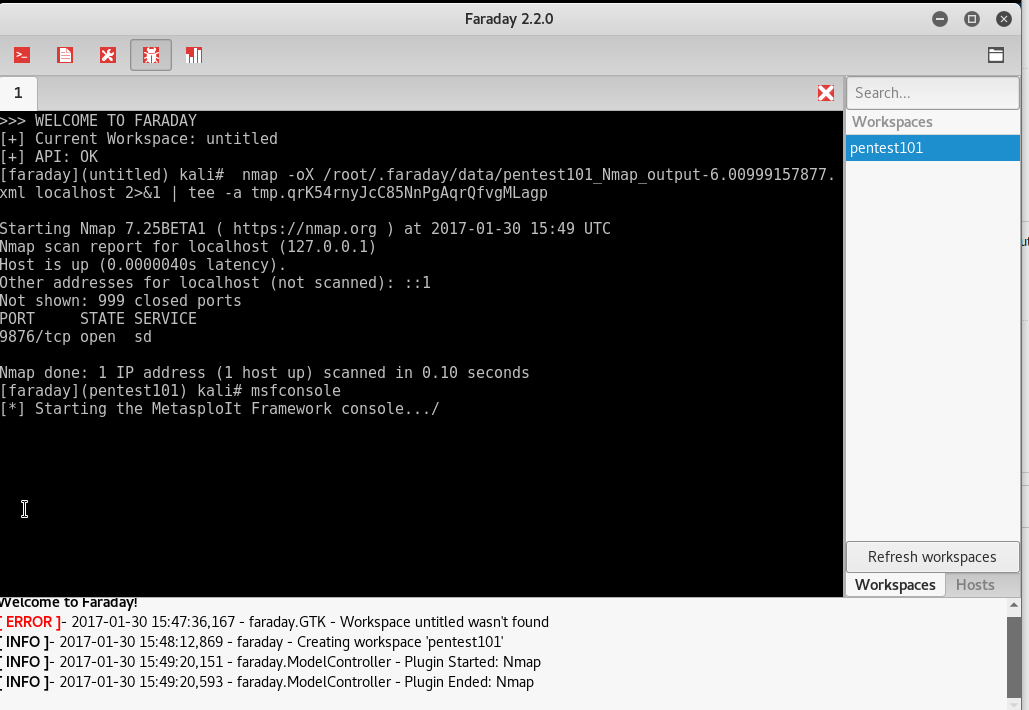
Task: Click 'Starting the Metasploit Framework console' line
Action: point(220,409)
